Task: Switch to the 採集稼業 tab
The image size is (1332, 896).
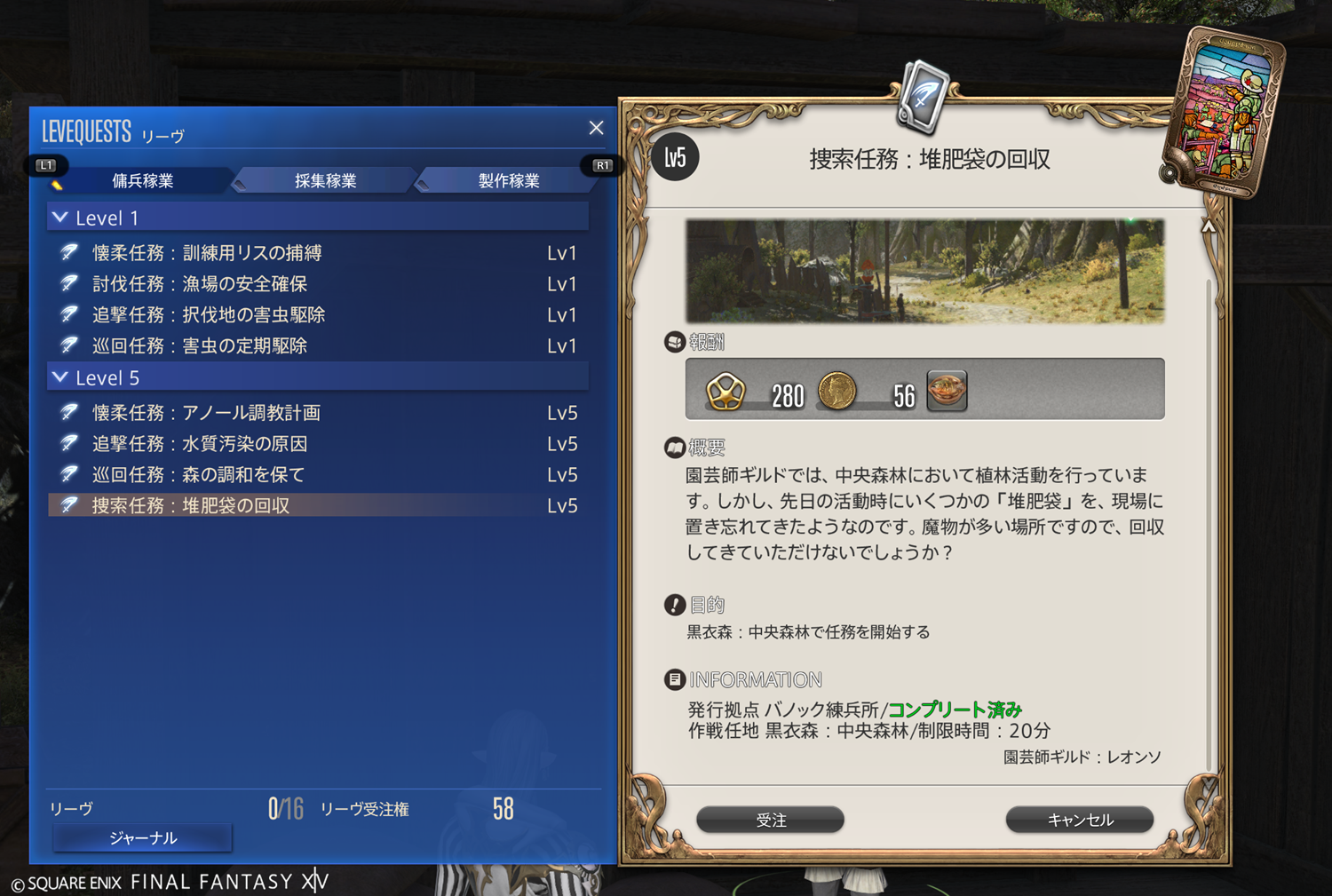Action: (325, 180)
